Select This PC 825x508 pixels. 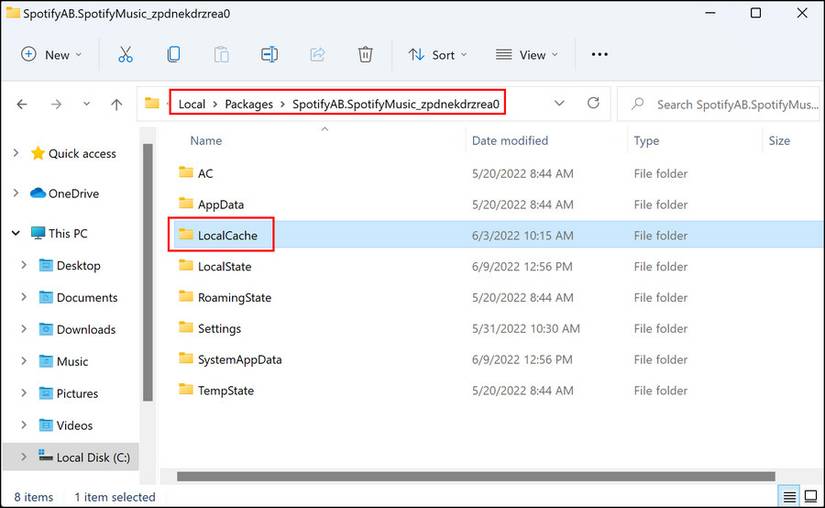pyautogui.click(x=68, y=233)
